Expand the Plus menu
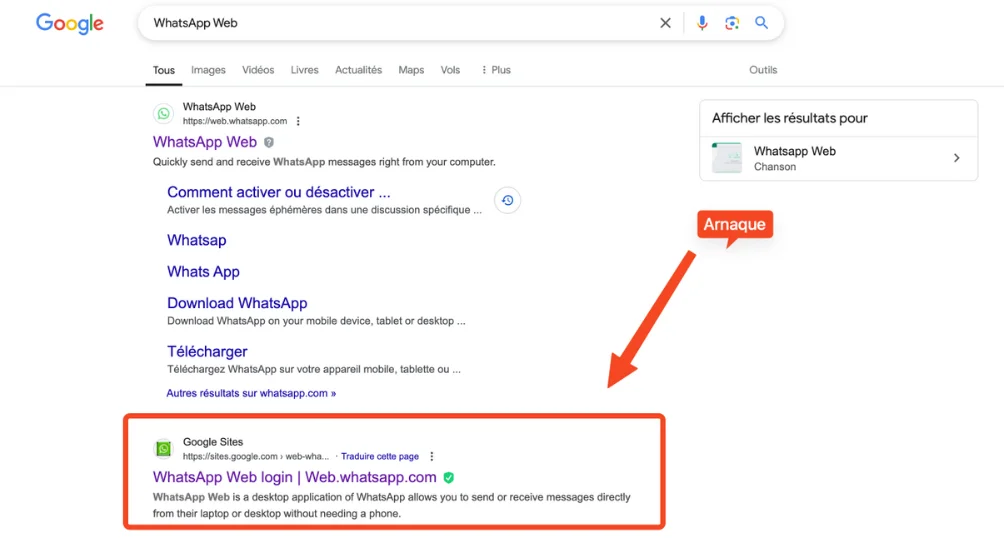This screenshot has height=543, width=1004. 496,70
